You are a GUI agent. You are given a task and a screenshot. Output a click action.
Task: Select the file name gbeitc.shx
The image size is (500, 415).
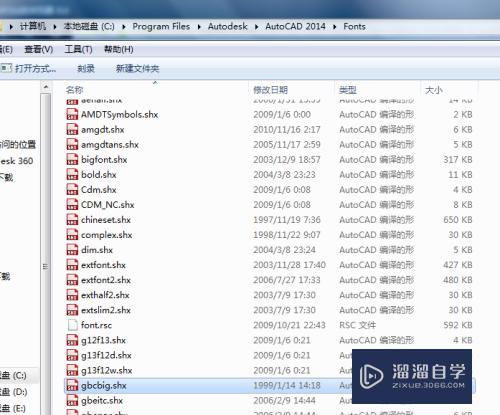pyautogui.click(x=102, y=400)
